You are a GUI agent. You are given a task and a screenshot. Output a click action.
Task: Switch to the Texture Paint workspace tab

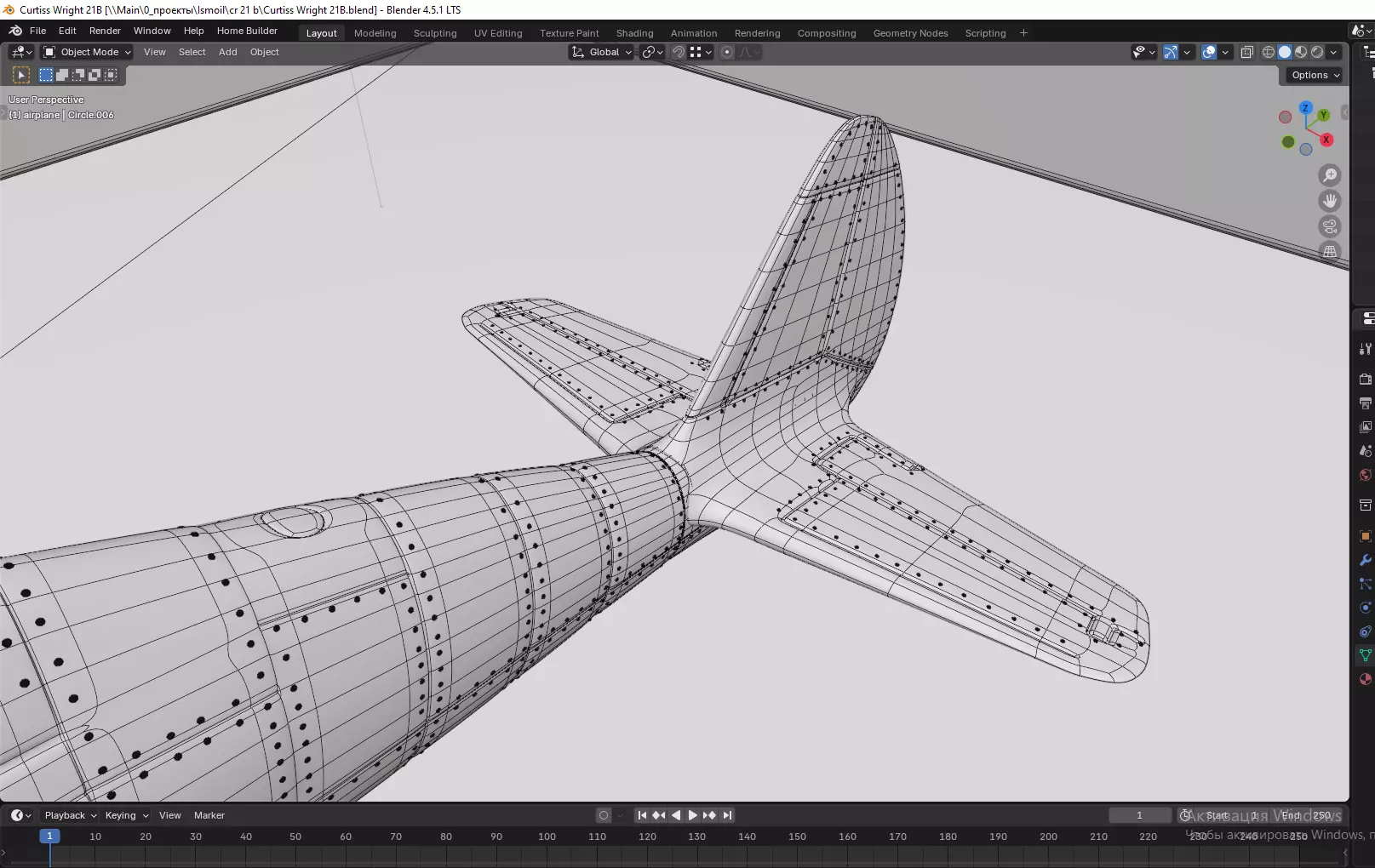(x=570, y=33)
